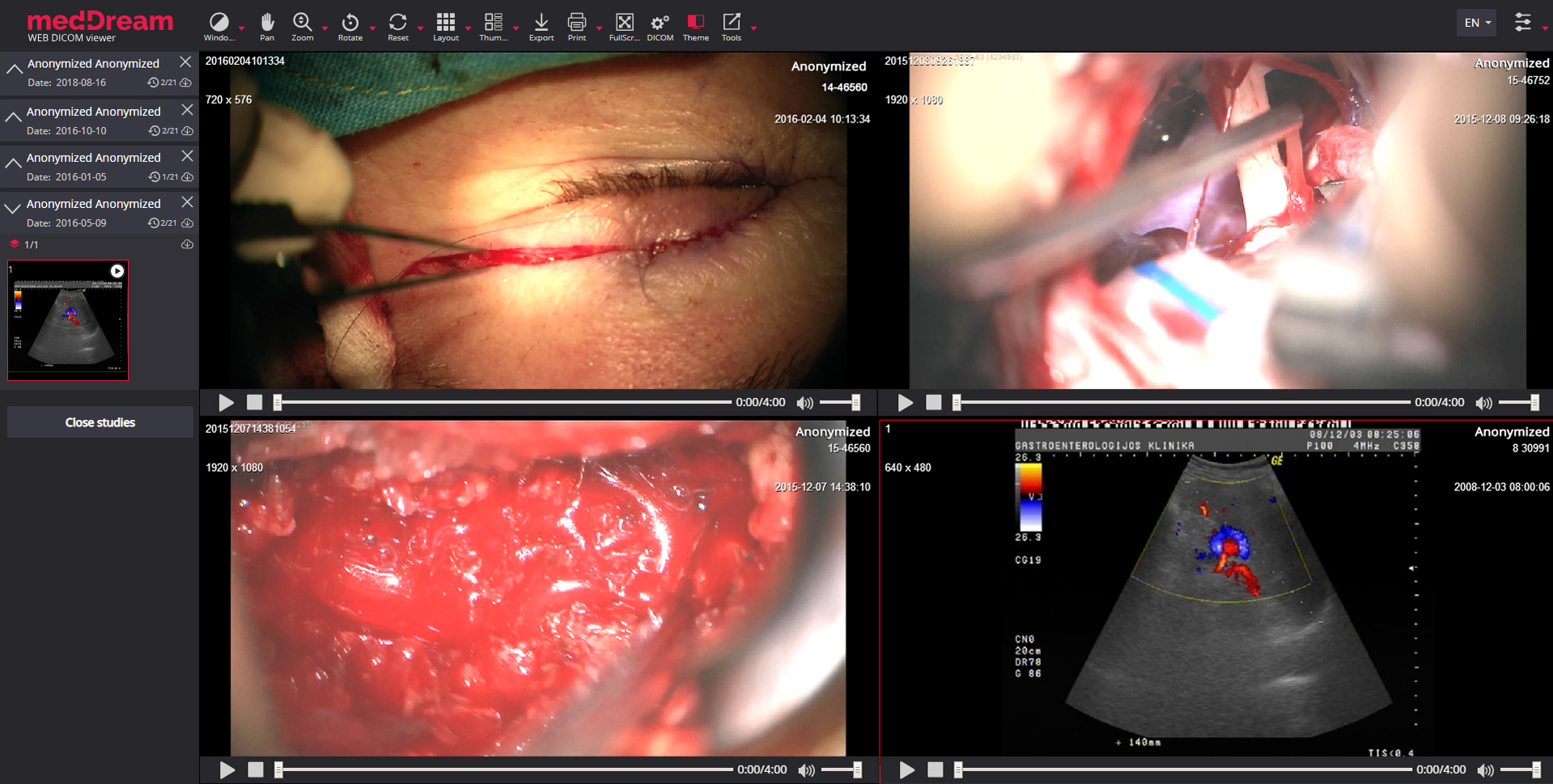Mute the top-left video audio
The width and height of the screenshot is (1553, 784).
(x=804, y=403)
